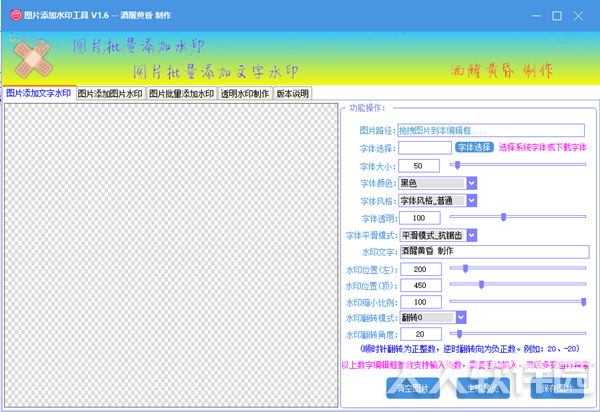This screenshot has width=600, height=412.
Task: Click the 字体透明 slider handle
Action: (504, 217)
